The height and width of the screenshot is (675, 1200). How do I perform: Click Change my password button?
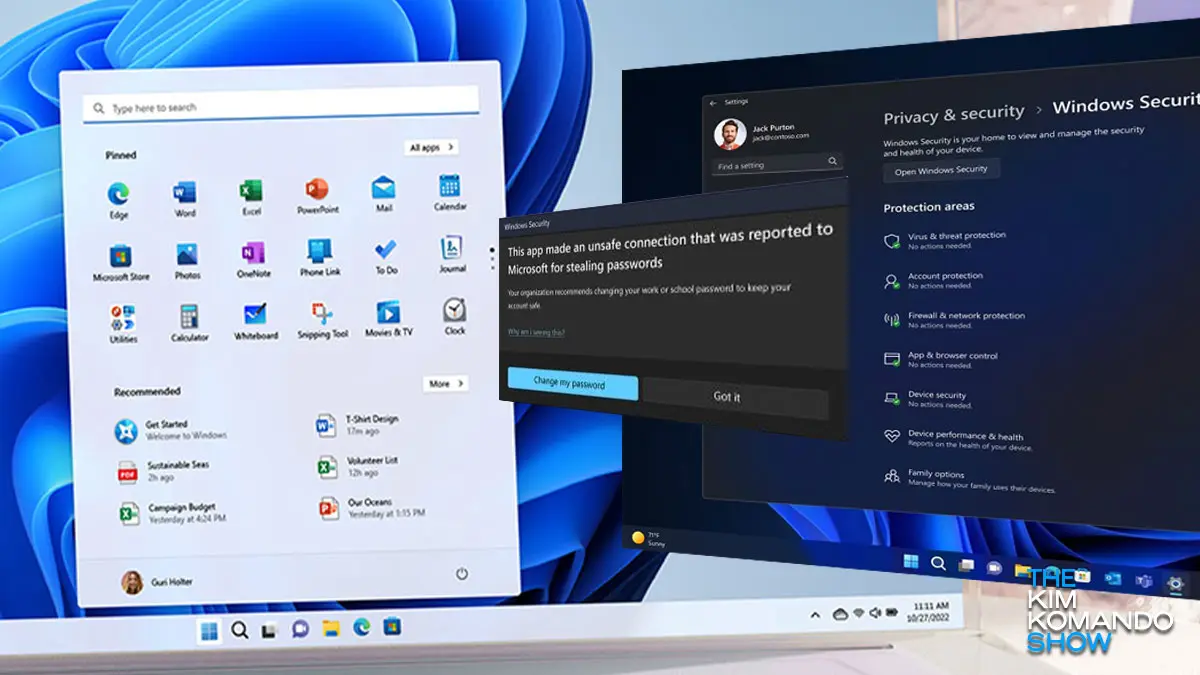[572, 384]
